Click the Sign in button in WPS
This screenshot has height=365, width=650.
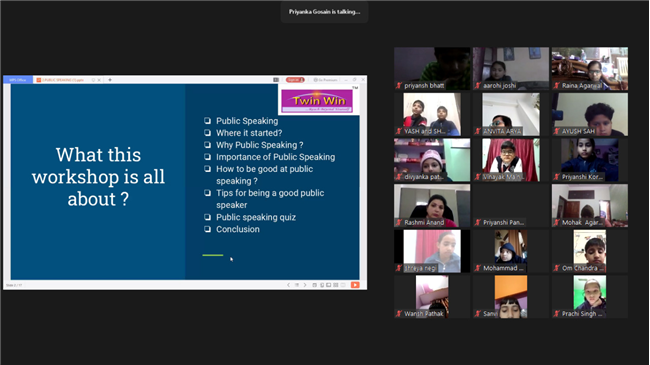pyautogui.click(x=295, y=80)
